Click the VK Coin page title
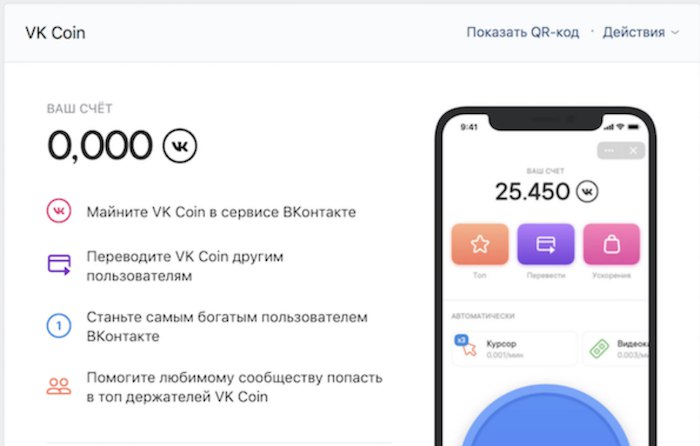This screenshot has width=700, height=446. [x=55, y=33]
